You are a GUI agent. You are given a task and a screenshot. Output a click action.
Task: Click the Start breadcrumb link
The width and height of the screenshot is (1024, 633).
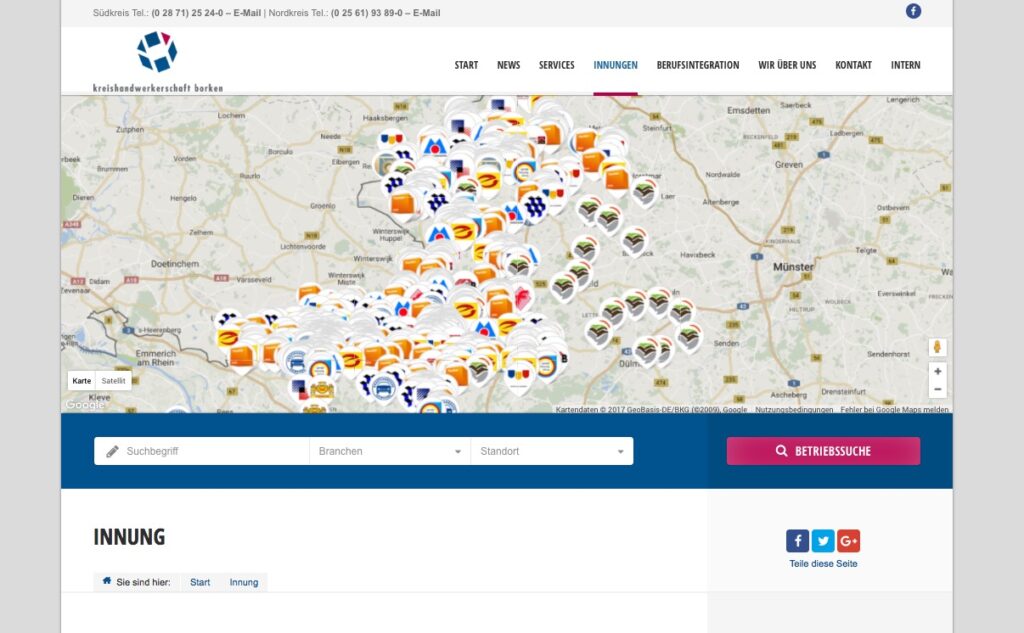tap(200, 582)
